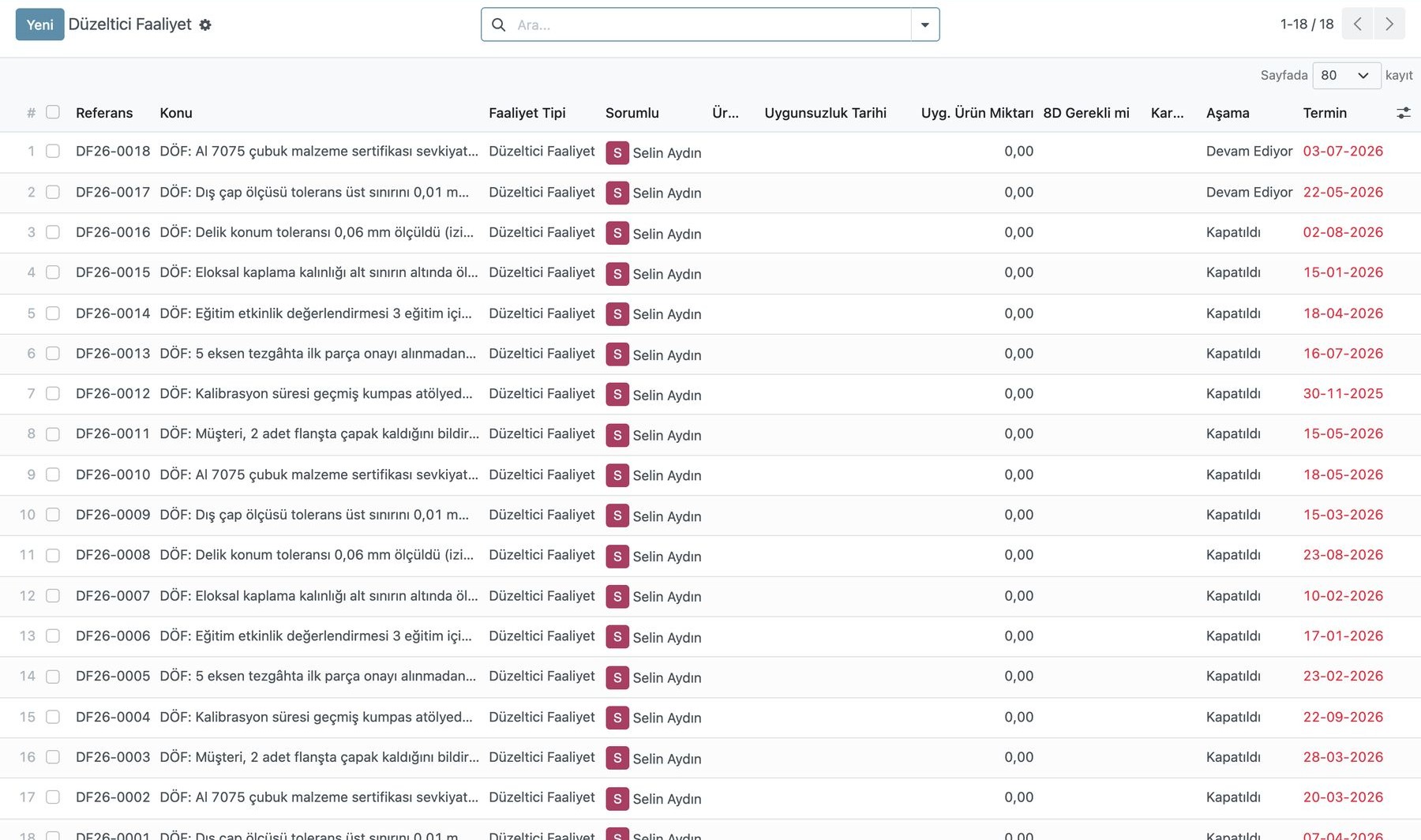
Task: Sort by Referans column header
Action: pyautogui.click(x=104, y=113)
